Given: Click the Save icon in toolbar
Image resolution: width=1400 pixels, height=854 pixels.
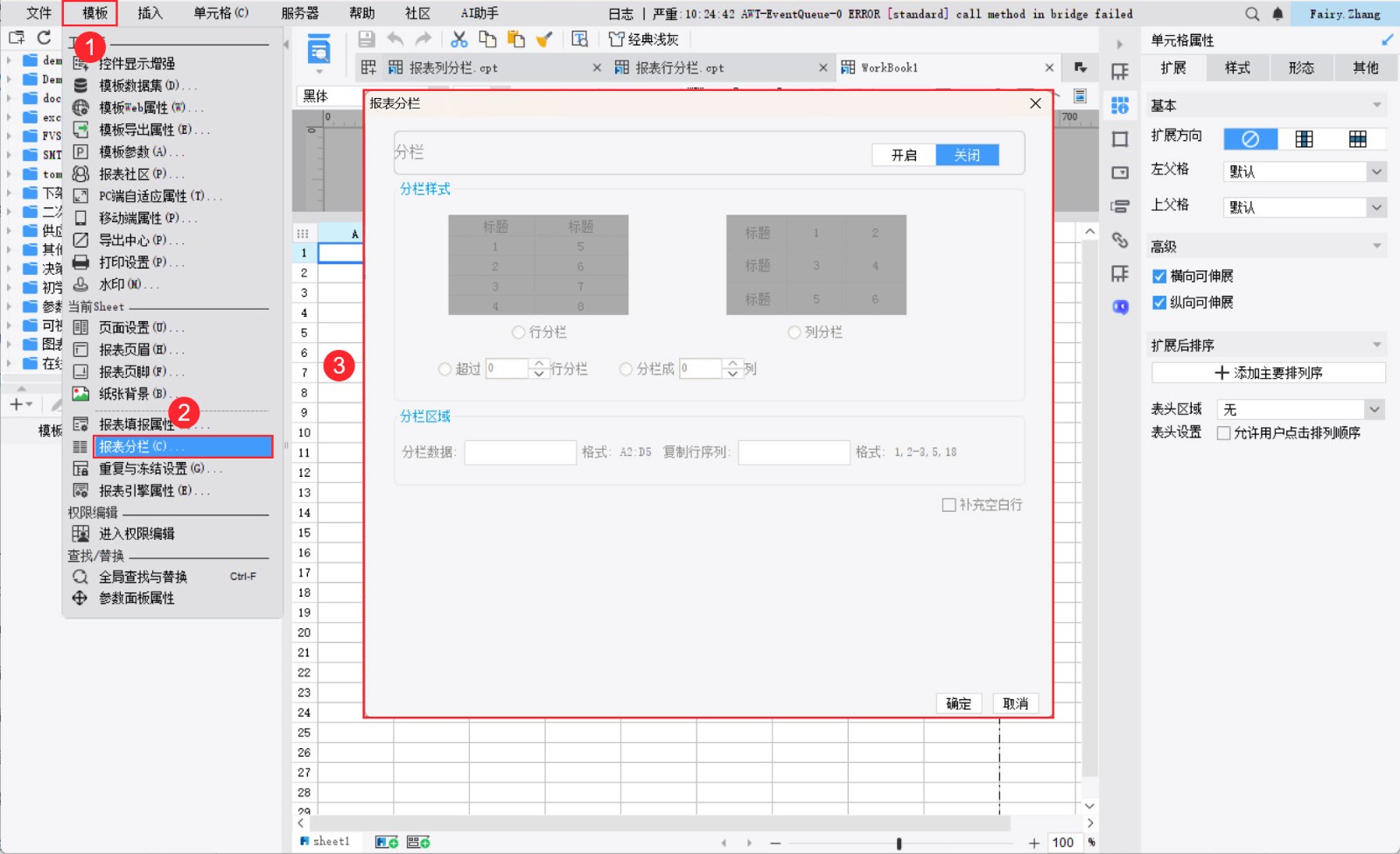Looking at the screenshot, I should coord(367,39).
